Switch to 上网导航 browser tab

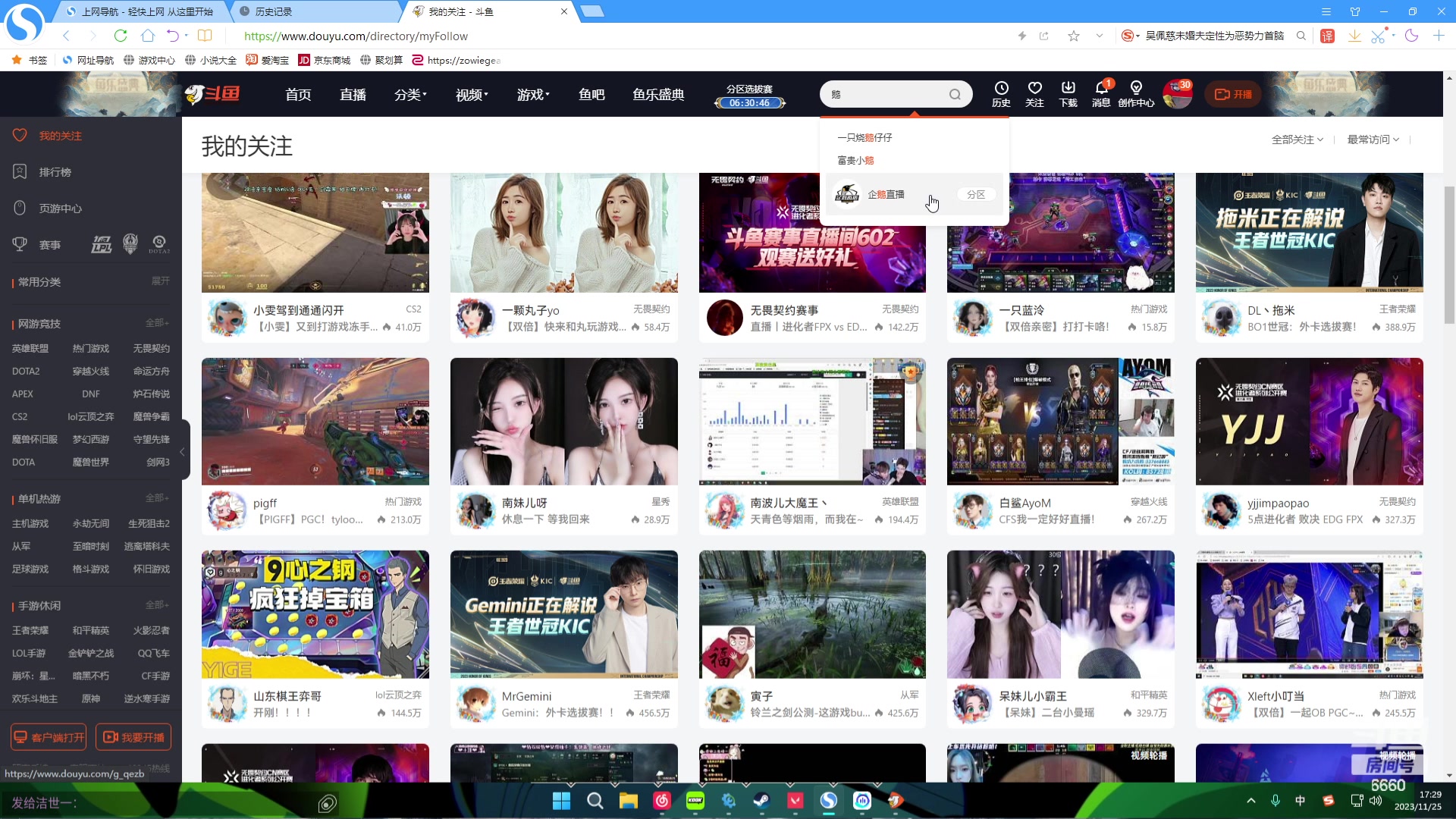coord(144,11)
